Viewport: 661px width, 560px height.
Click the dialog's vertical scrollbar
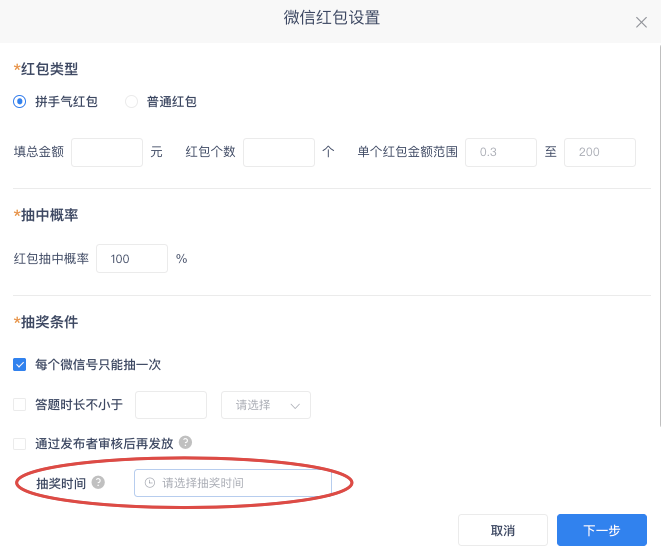point(659,234)
